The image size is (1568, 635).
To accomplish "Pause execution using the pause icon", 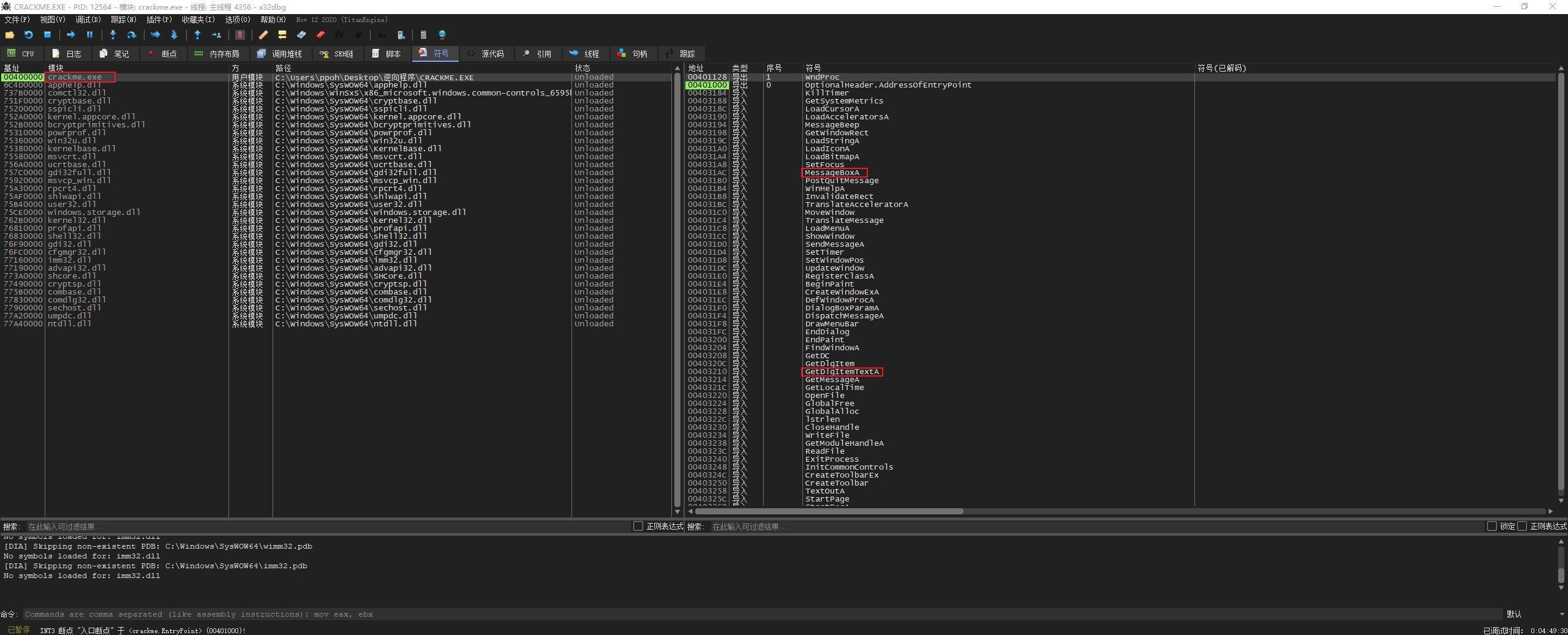I will pyautogui.click(x=89, y=35).
